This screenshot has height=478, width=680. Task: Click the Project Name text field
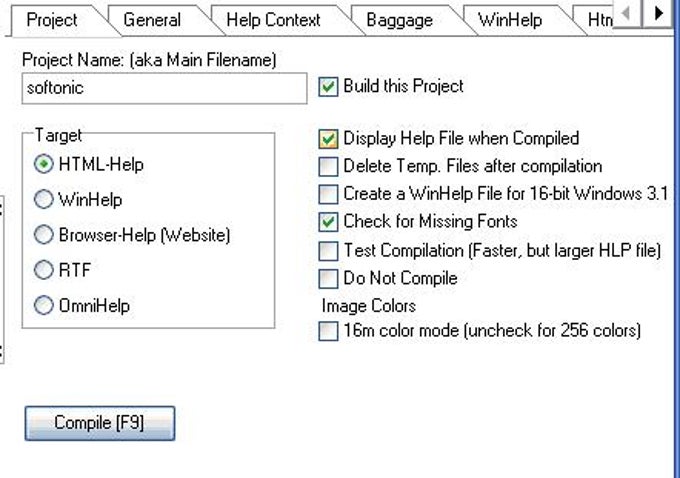pos(164,88)
